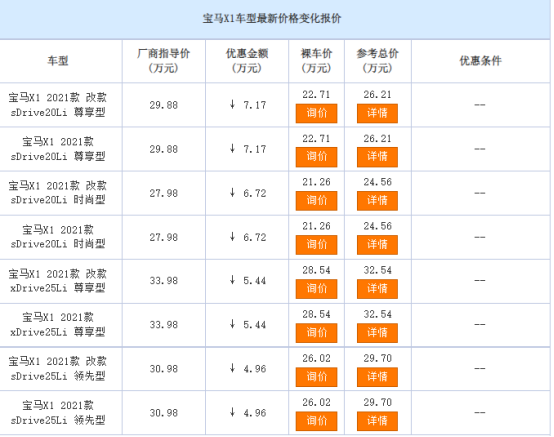Click bare price 28.54 in non-改款 xDrive25Li 尊享型 row
Screen dimensions: 554x437
coord(316,314)
